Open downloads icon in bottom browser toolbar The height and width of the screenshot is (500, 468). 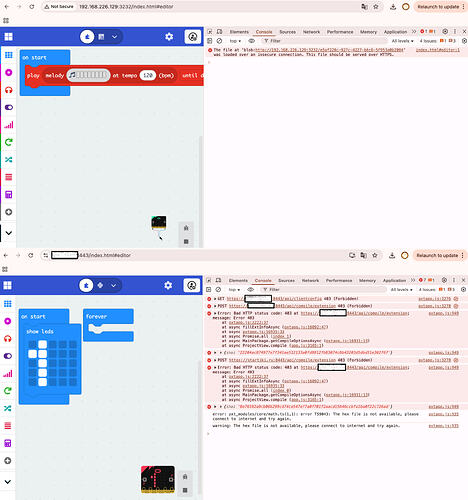392,255
